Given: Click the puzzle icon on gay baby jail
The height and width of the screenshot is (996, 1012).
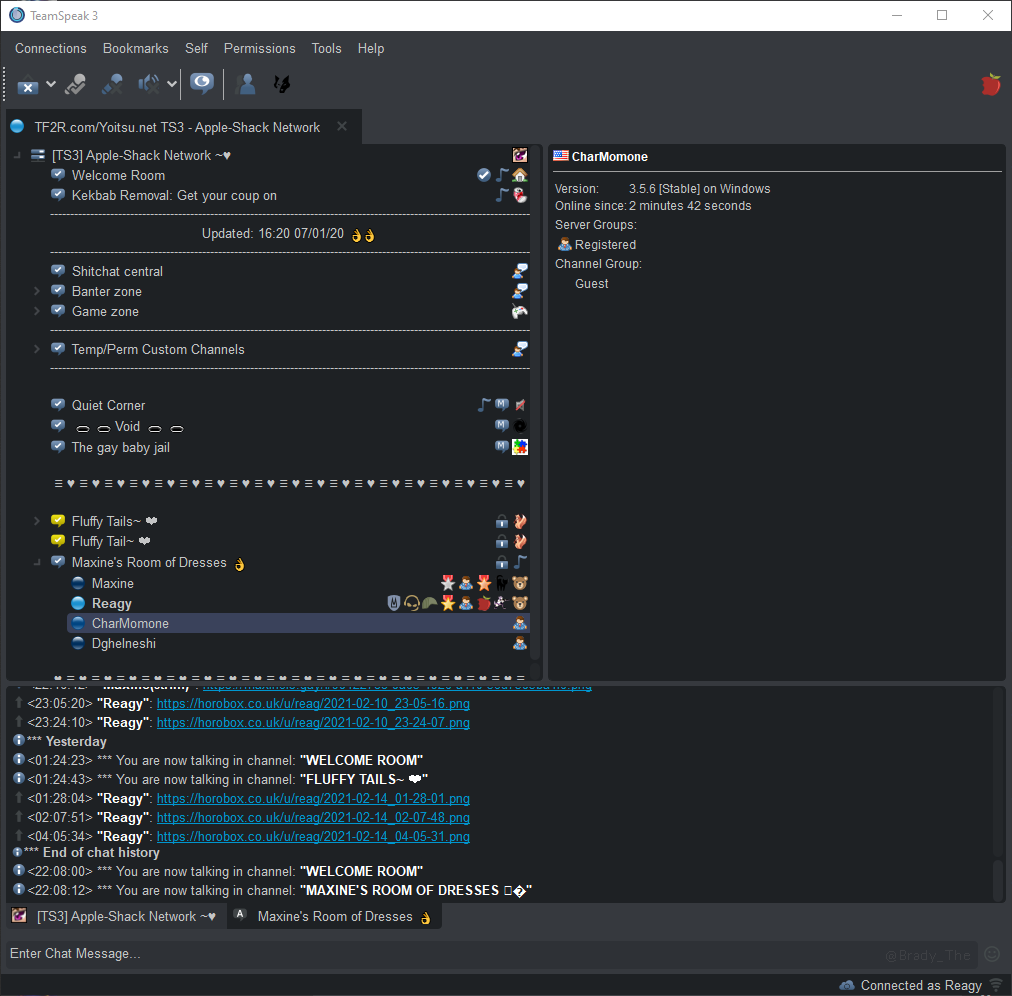Looking at the screenshot, I should [520, 447].
